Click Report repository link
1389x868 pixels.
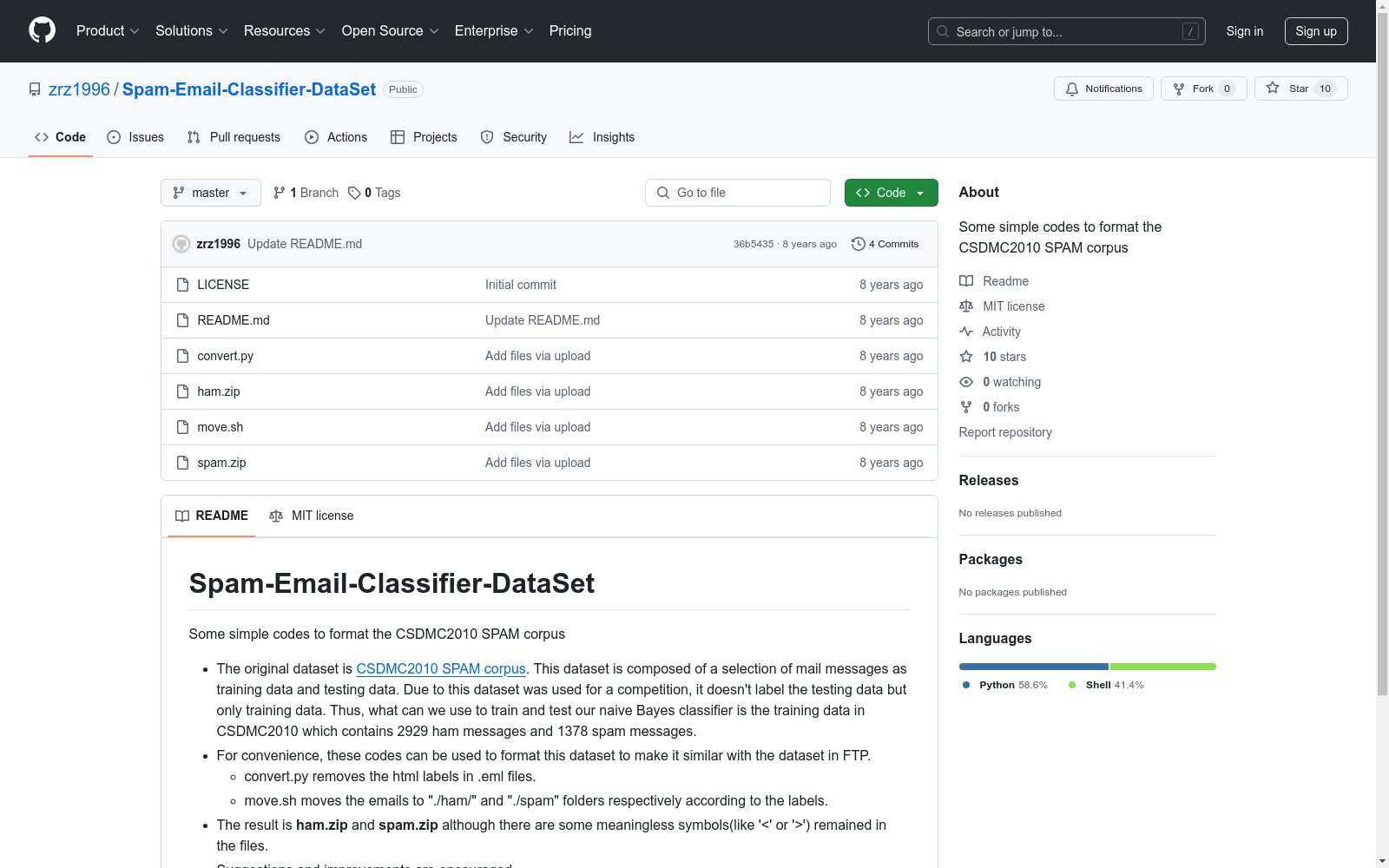(1005, 432)
